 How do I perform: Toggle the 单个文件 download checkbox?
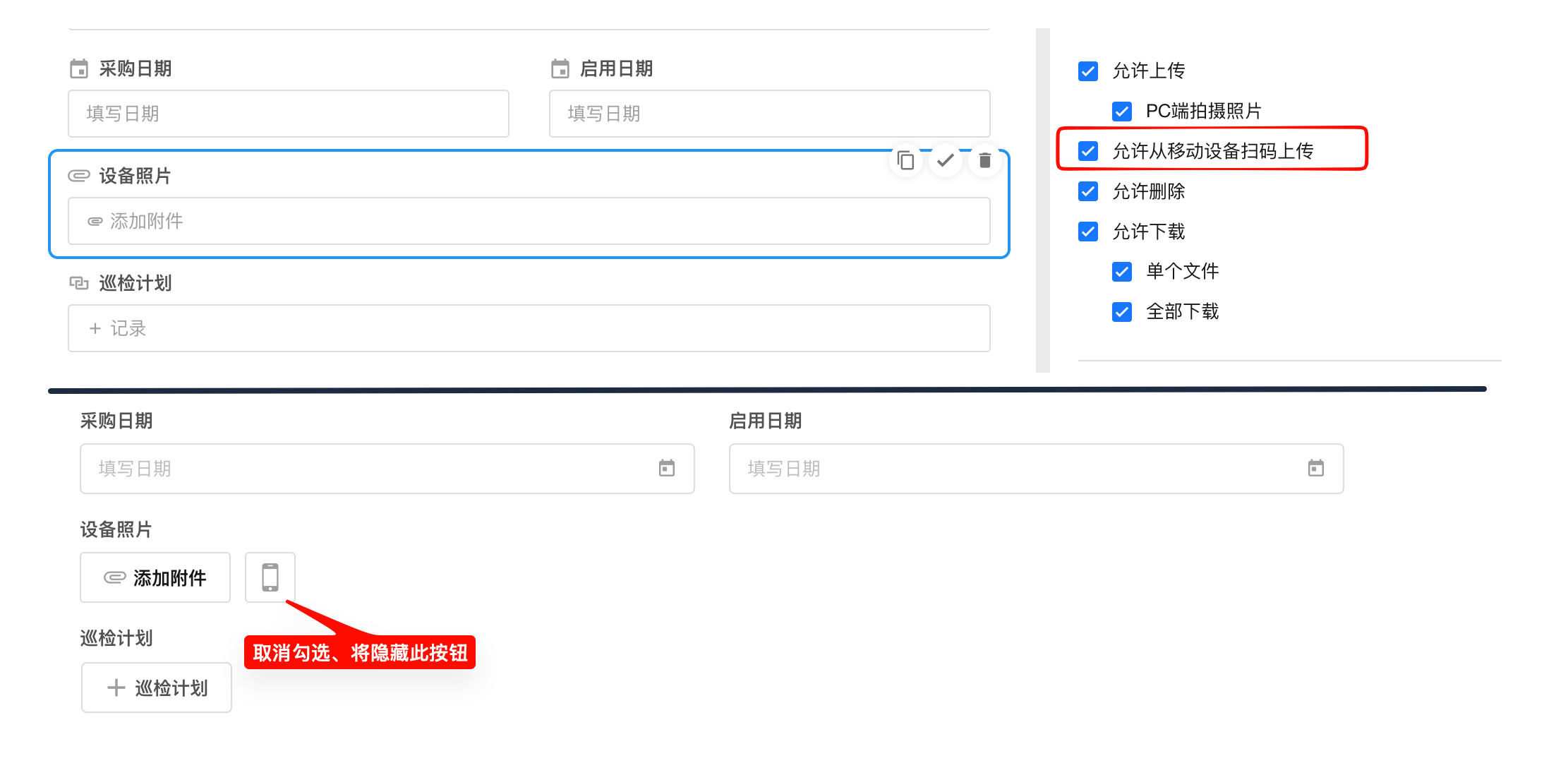[1122, 272]
